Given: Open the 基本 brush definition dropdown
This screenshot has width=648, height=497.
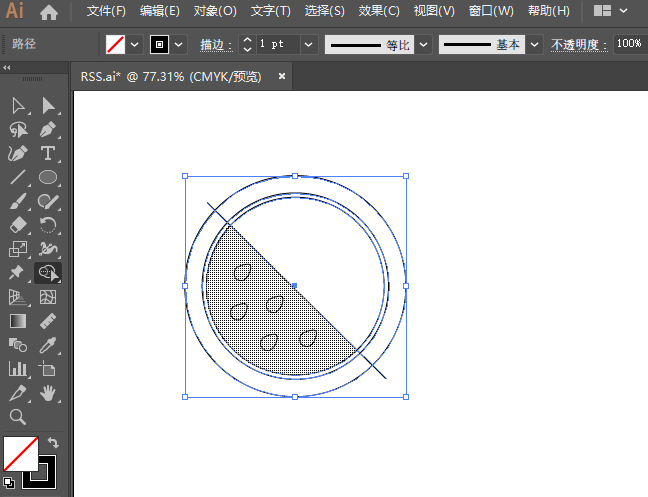Looking at the screenshot, I should [533, 45].
